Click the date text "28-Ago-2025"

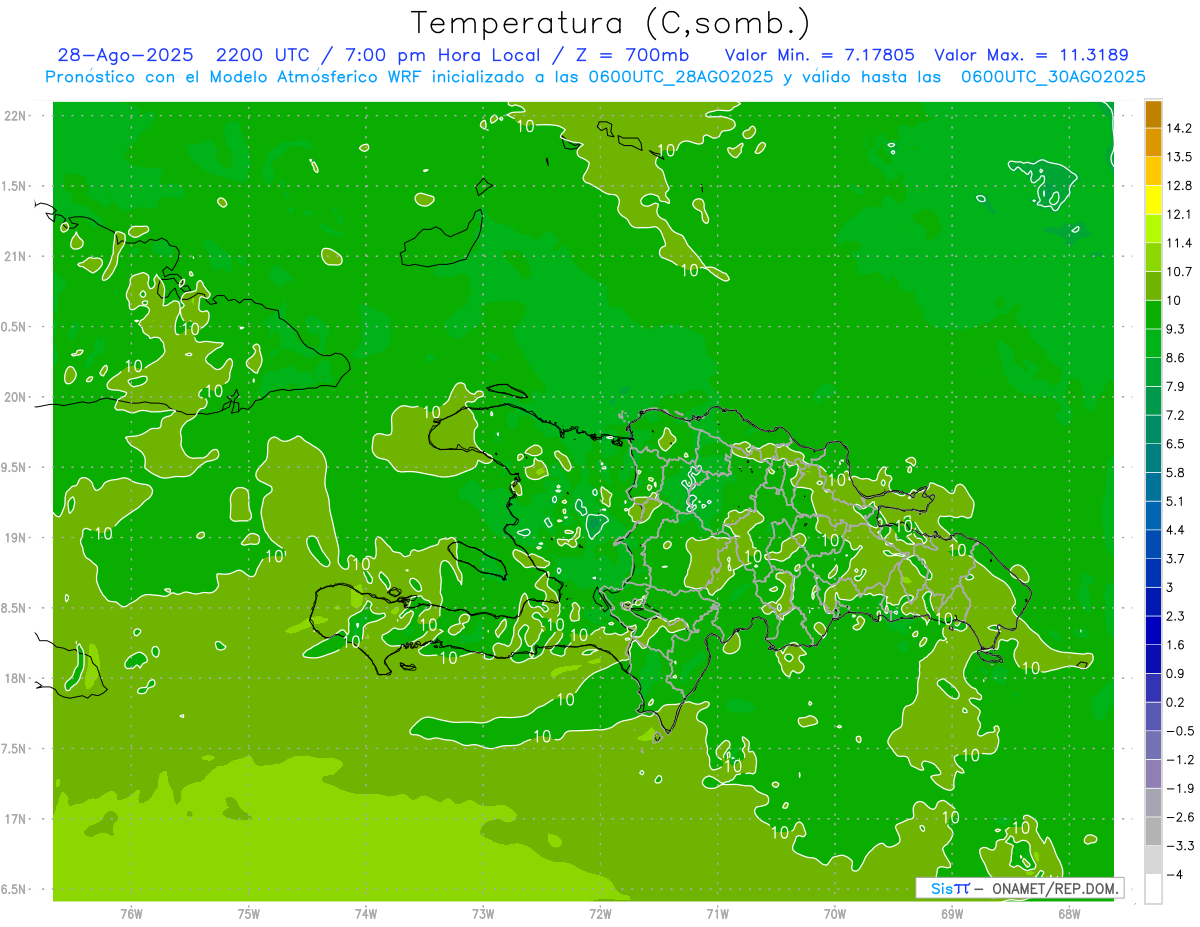point(125,55)
